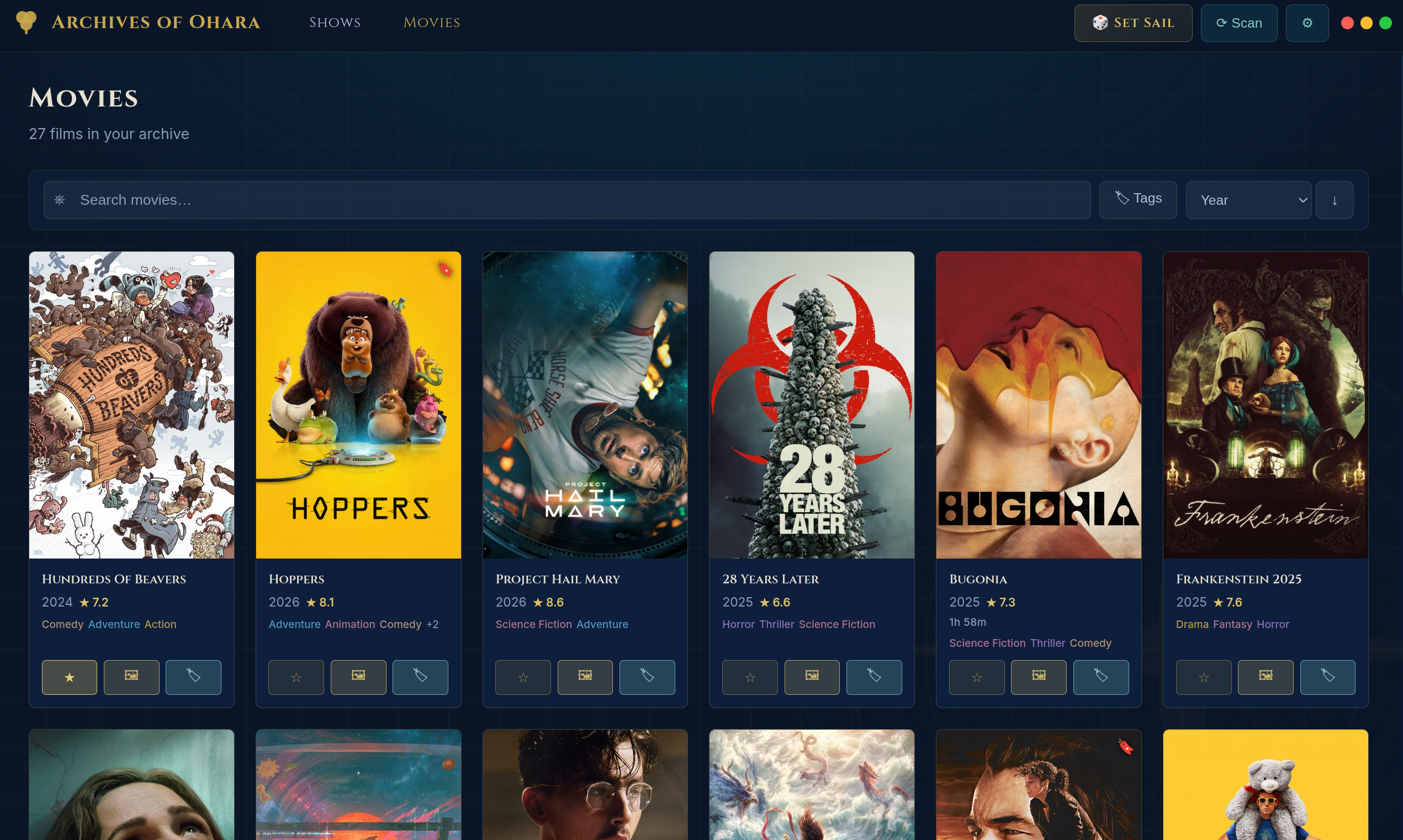The image size is (1403, 840).
Task: Change poster image for 28 Years Later
Action: point(812,677)
